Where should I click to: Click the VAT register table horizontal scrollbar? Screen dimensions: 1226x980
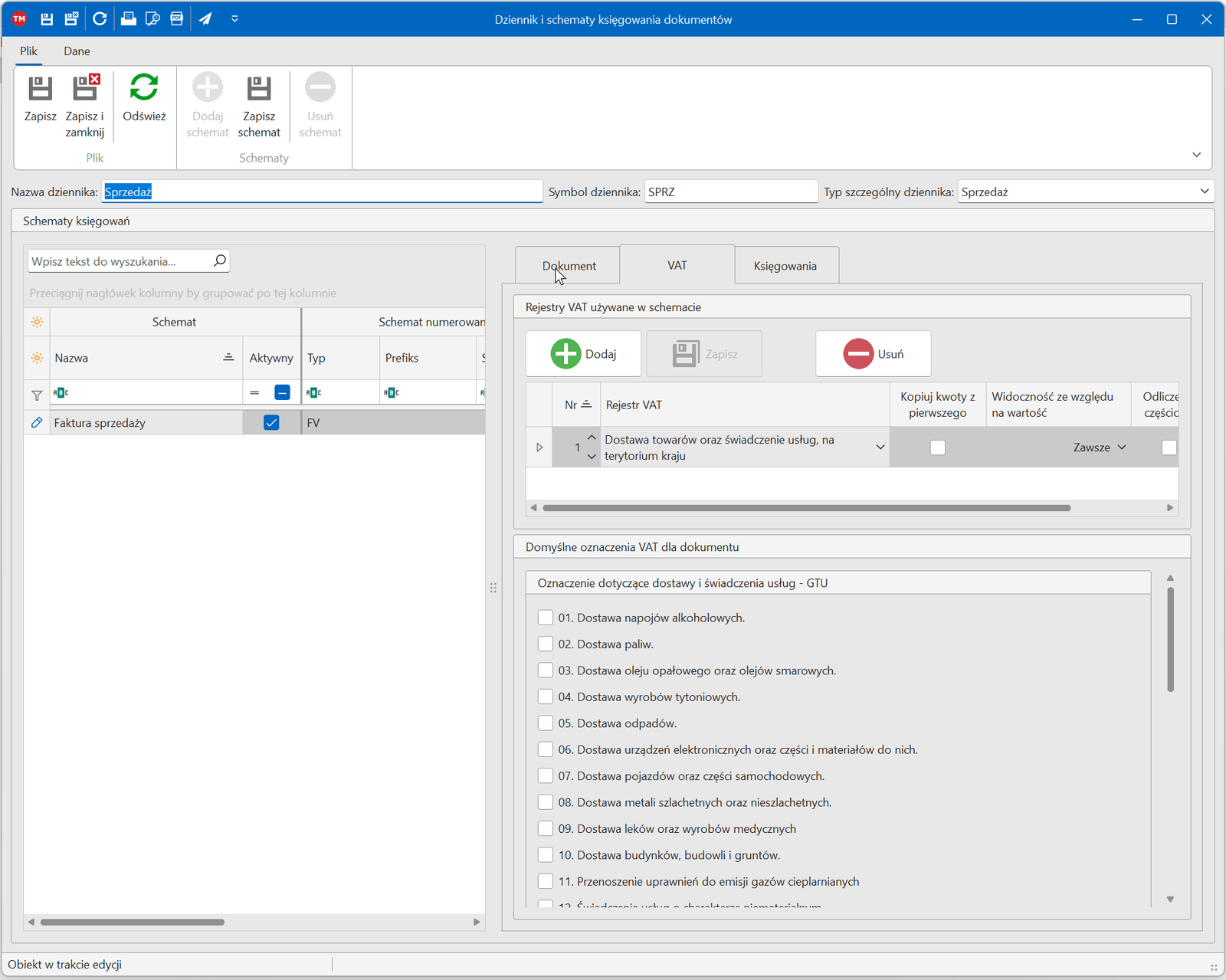point(806,508)
